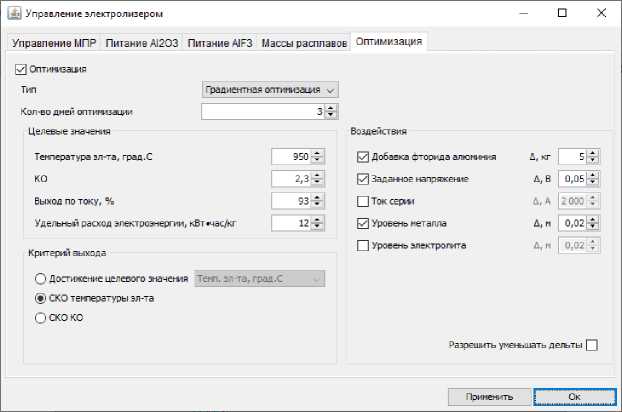Enable the Ток серии checkbox
The width and height of the screenshot is (622, 412).
(x=363, y=201)
